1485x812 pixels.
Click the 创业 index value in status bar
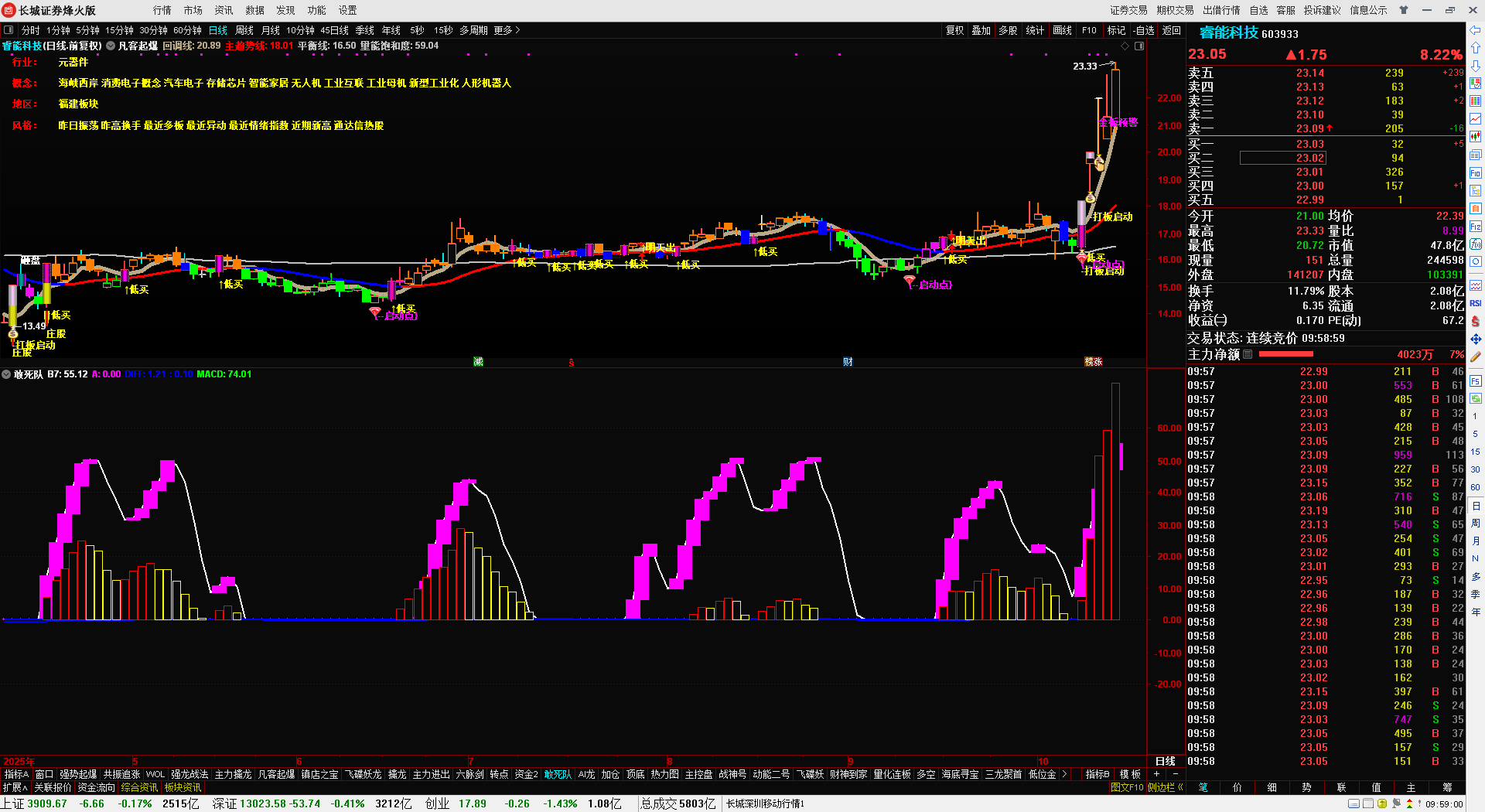click(473, 803)
